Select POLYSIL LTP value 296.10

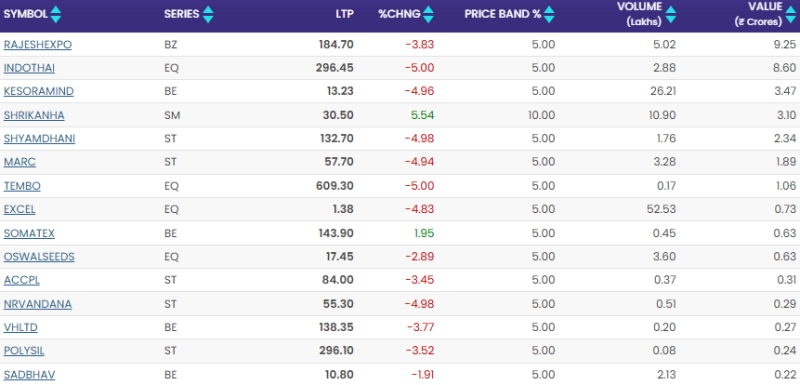[x=335, y=351]
